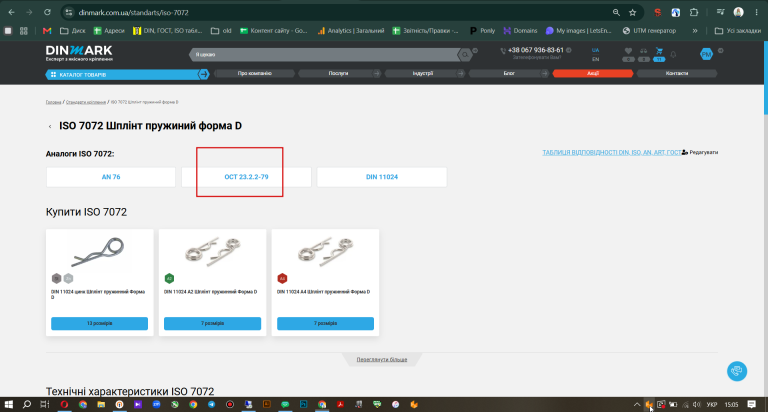
Task: Open the floating chat support button
Action: (x=737, y=371)
